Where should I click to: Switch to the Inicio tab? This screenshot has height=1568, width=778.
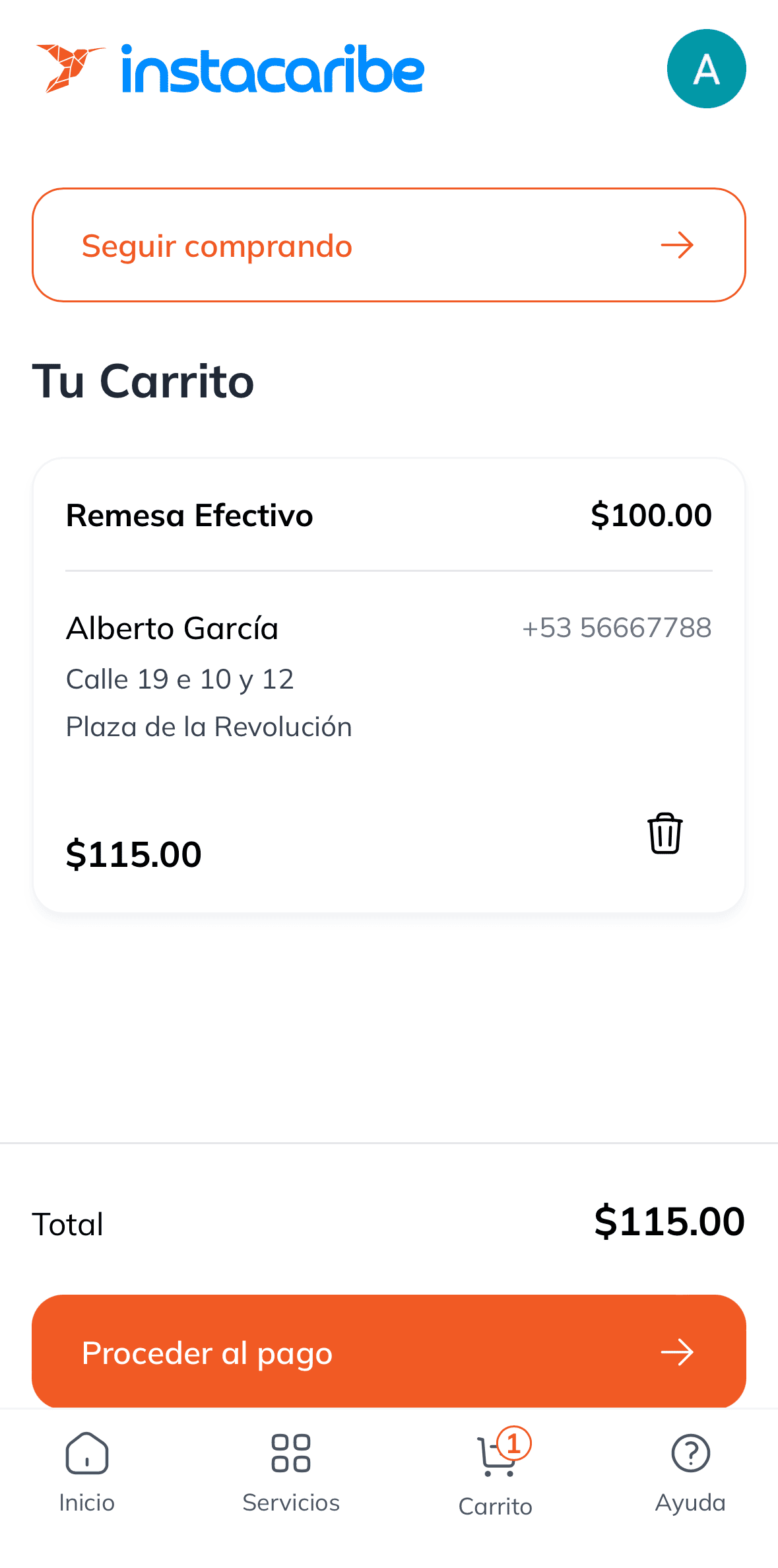86,1503
